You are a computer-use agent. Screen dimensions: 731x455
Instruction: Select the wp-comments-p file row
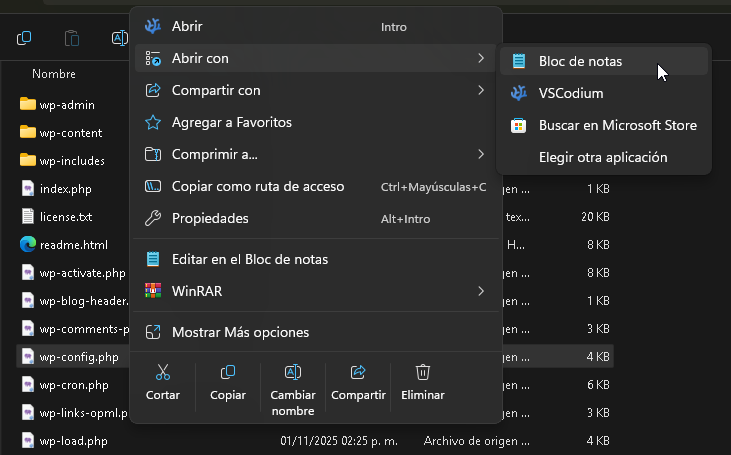(x=84, y=329)
